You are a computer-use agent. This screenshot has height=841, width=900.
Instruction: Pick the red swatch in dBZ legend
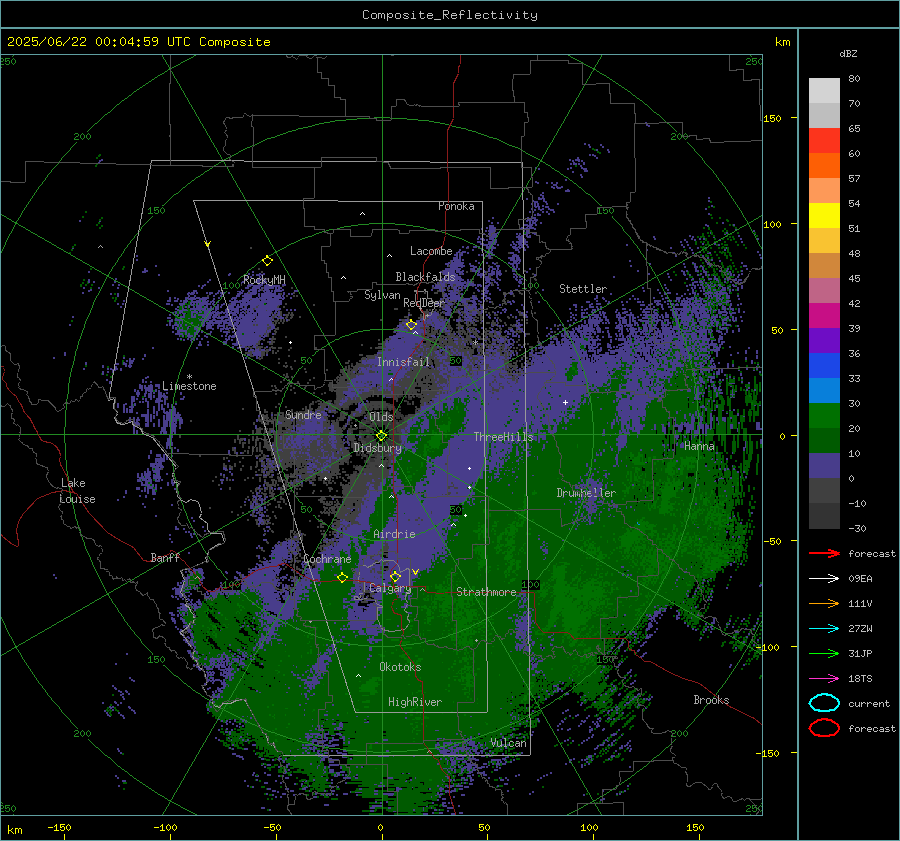[824, 141]
